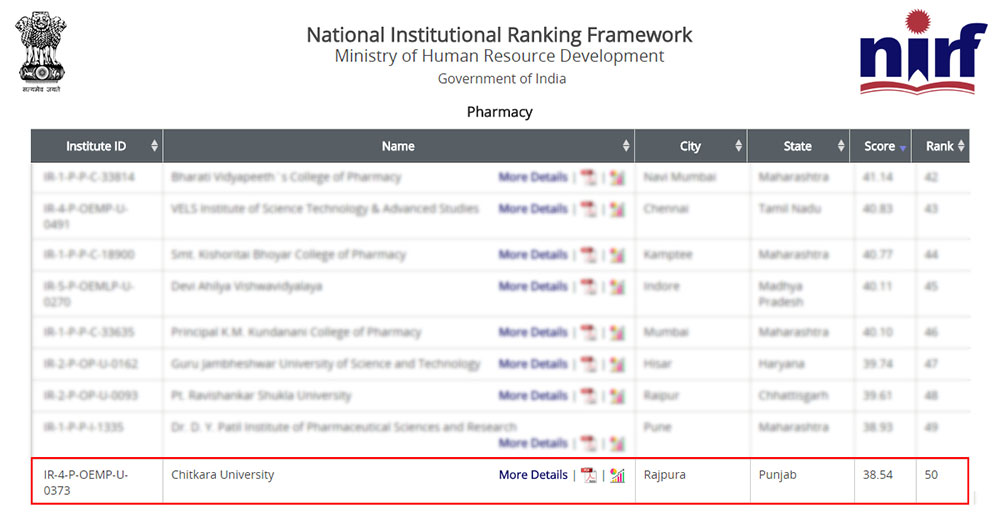The image size is (1000, 523).
Task: Click the chart icon for D. Y. Patil Institute
Action: (617, 443)
